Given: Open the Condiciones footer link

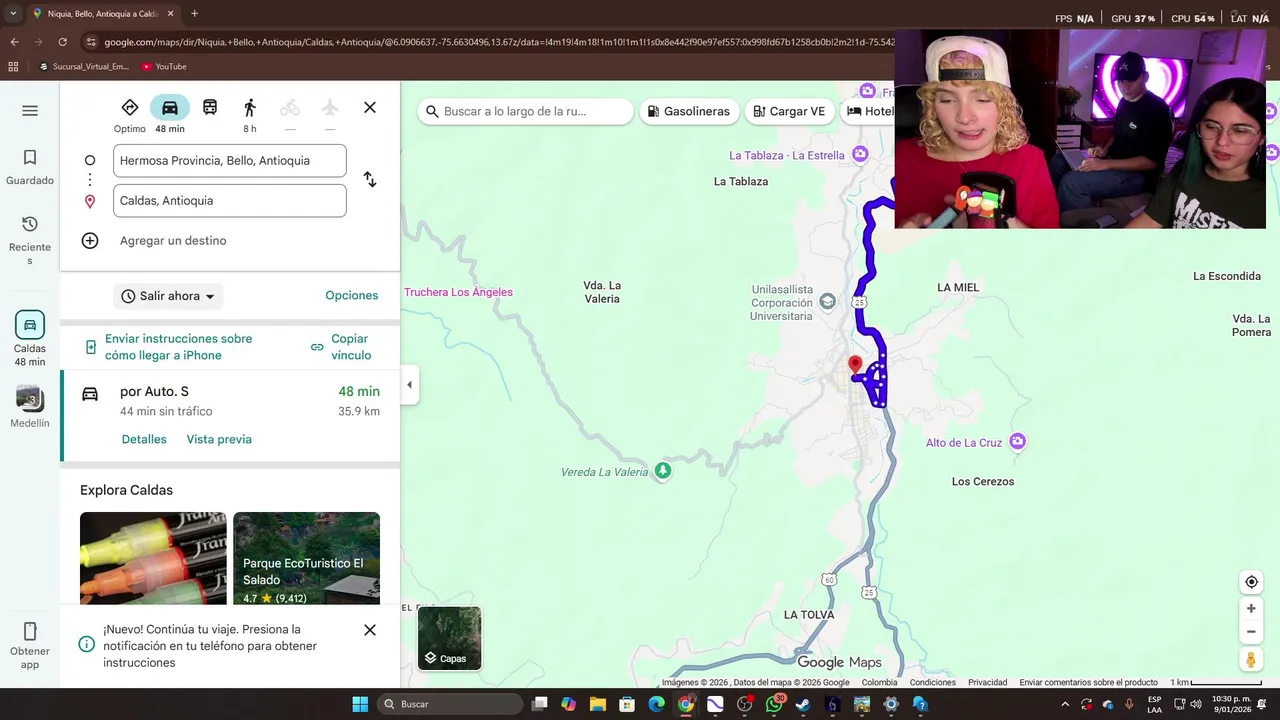Looking at the screenshot, I should click(932, 683).
